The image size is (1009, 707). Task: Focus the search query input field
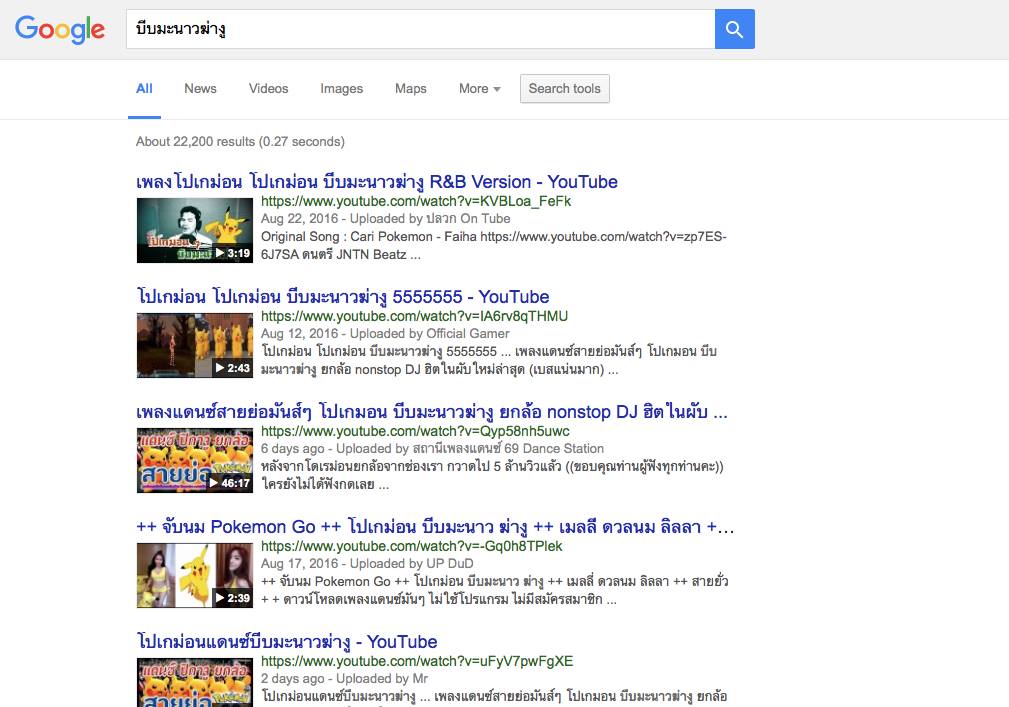point(420,29)
